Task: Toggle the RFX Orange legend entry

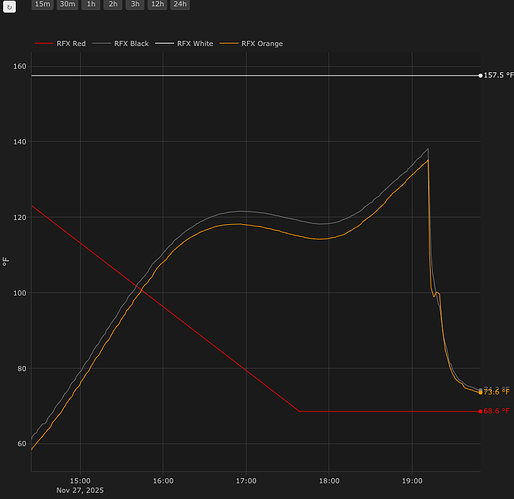Action: pyautogui.click(x=251, y=44)
